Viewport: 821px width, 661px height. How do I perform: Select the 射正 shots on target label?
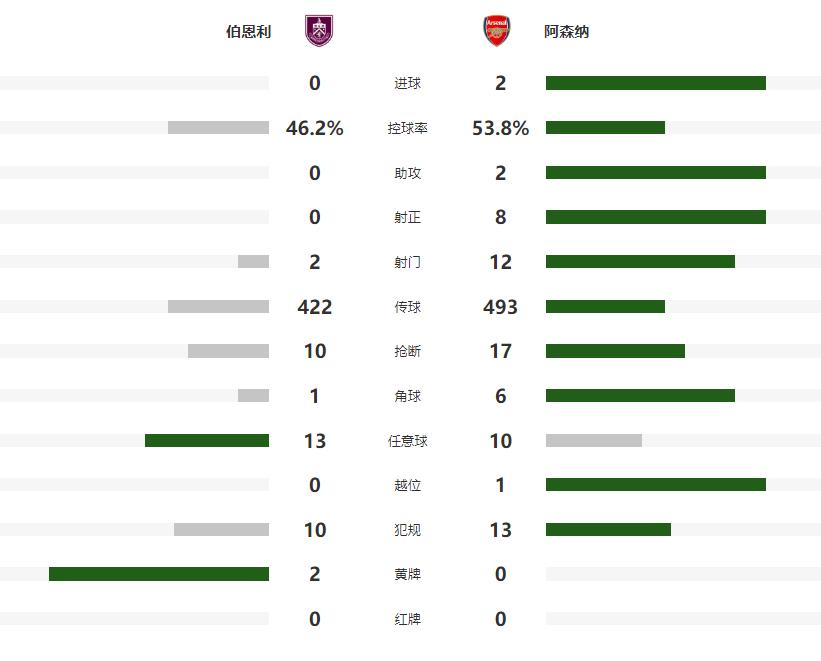(x=407, y=217)
